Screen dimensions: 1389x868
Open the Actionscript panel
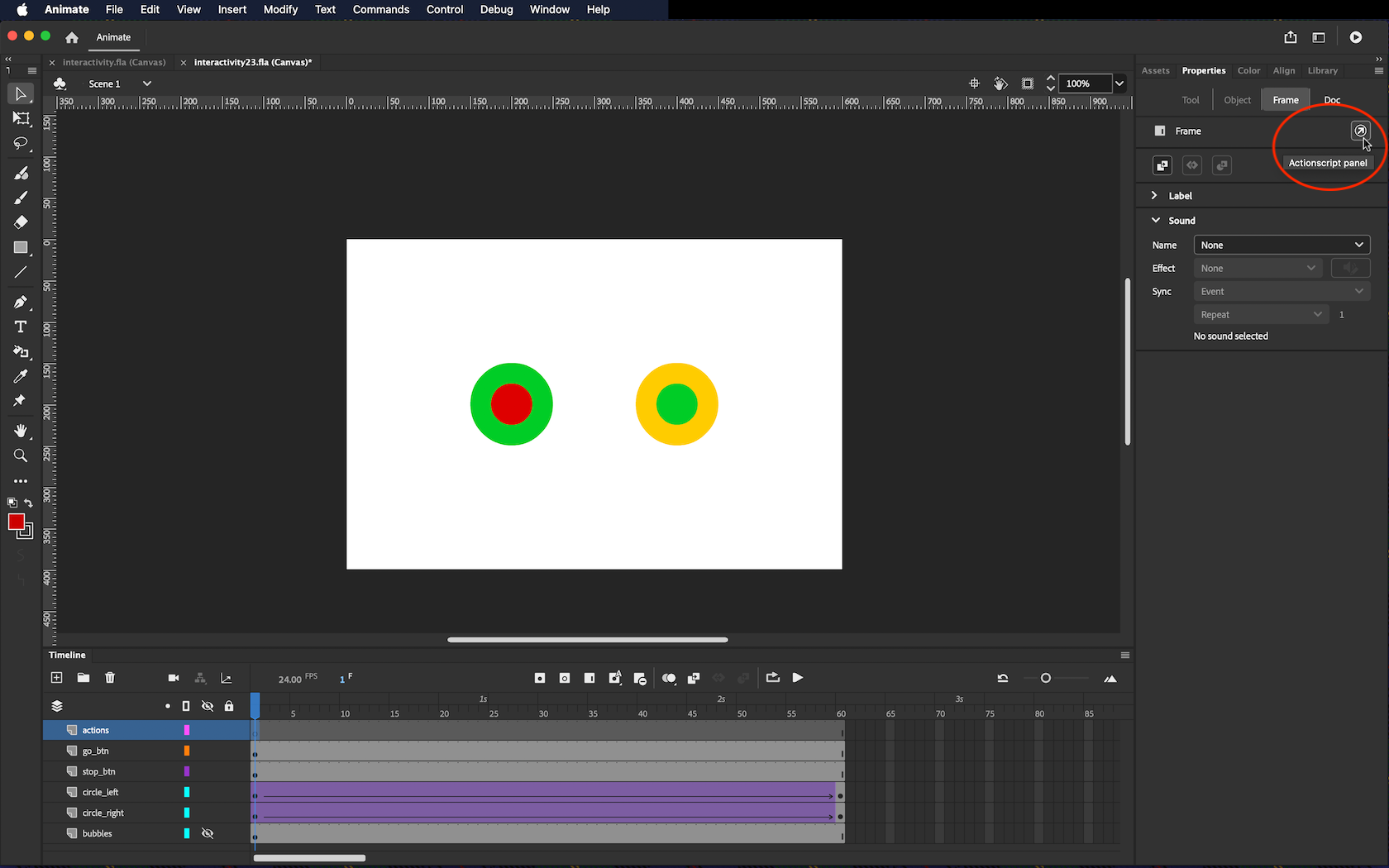[1360, 131]
